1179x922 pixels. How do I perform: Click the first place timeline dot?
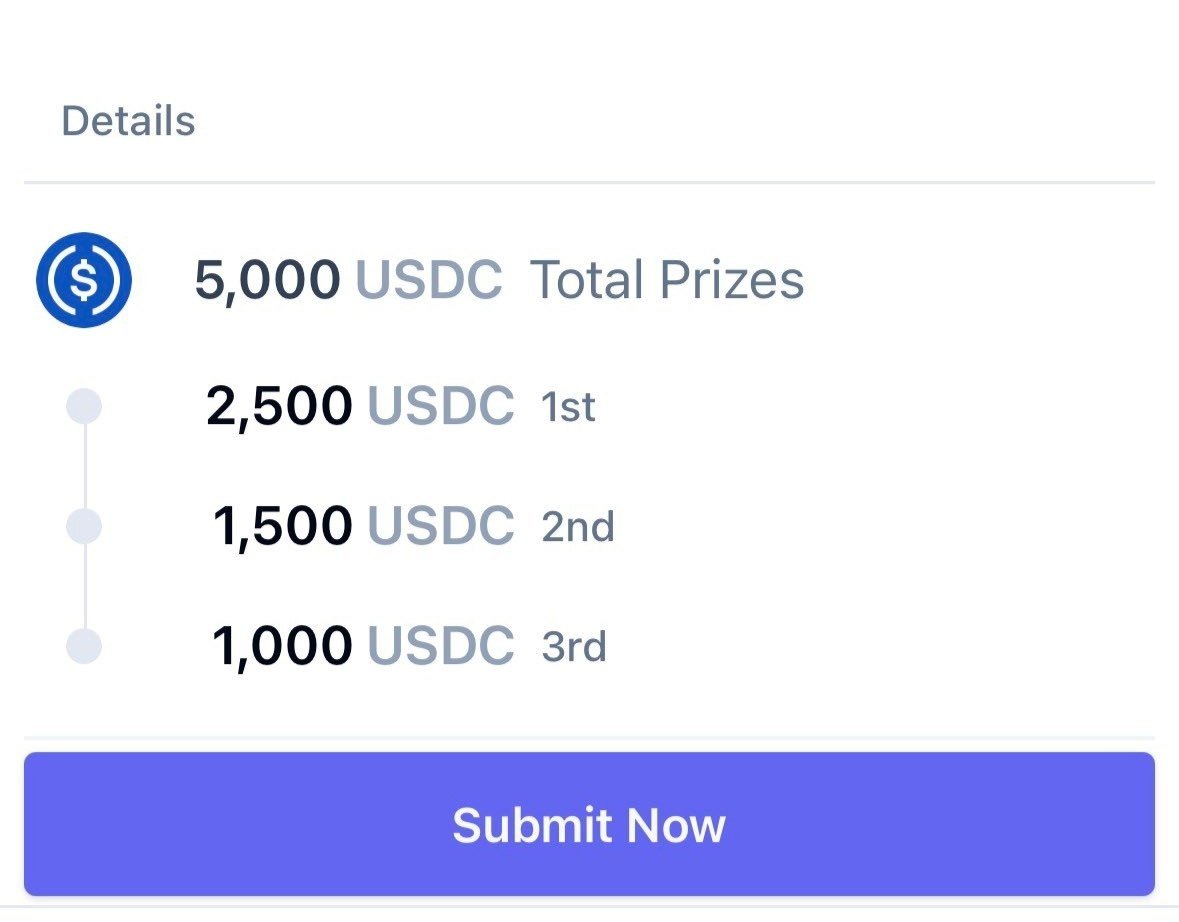84,407
